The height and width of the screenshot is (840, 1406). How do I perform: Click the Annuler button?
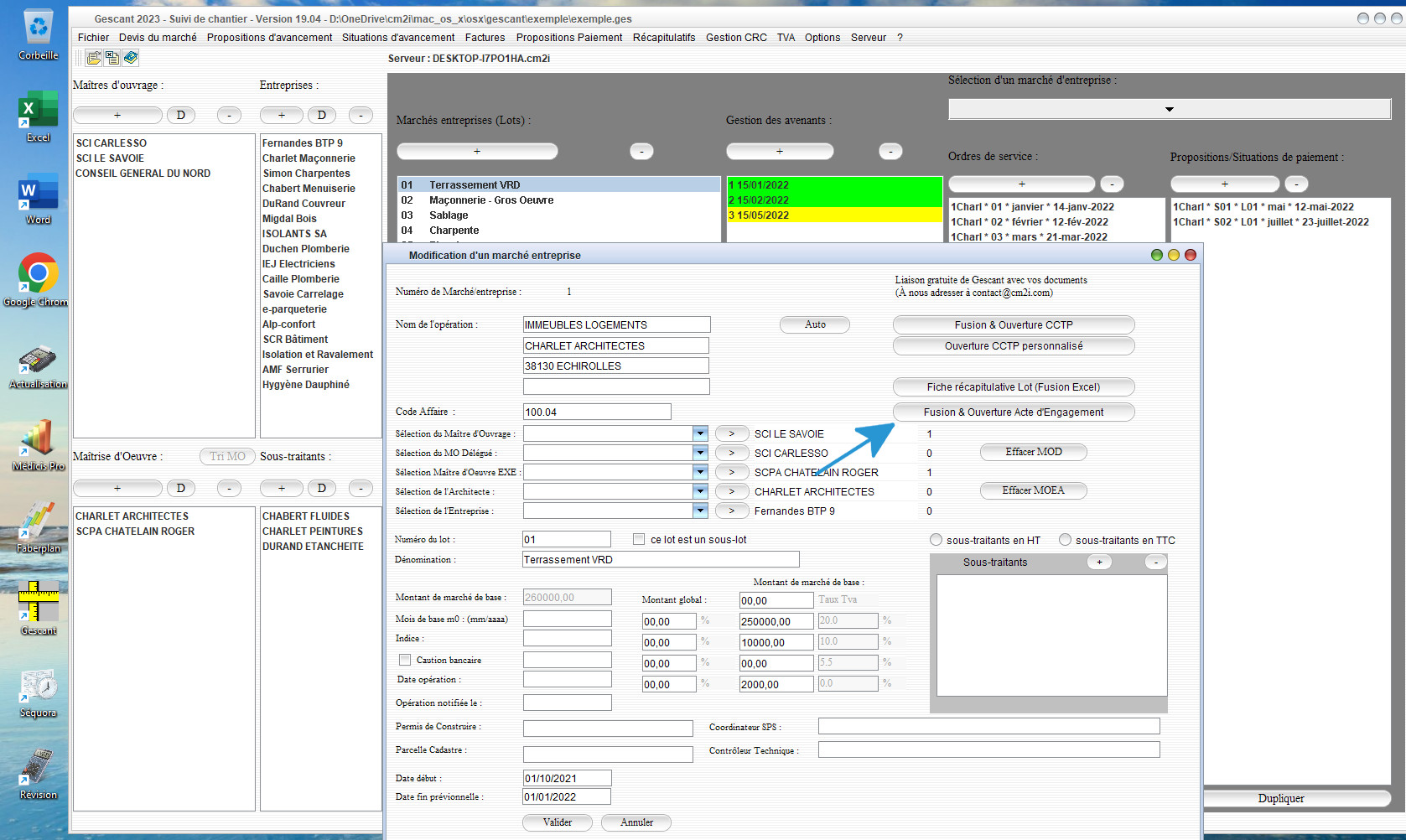coord(636,822)
